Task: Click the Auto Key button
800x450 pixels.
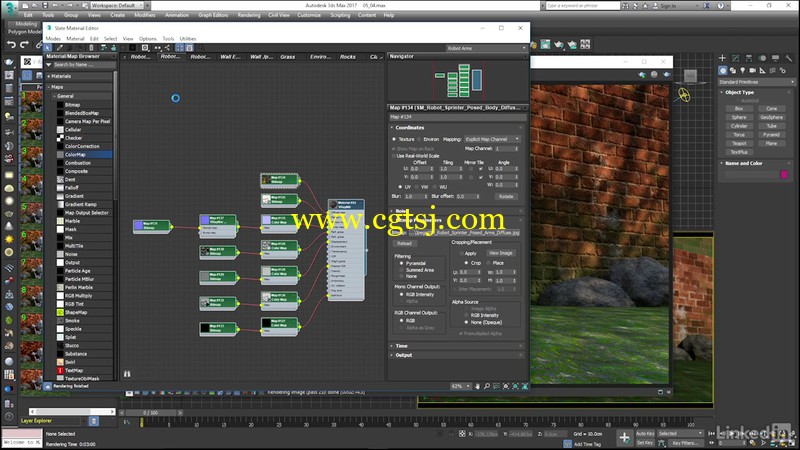Action: point(645,434)
